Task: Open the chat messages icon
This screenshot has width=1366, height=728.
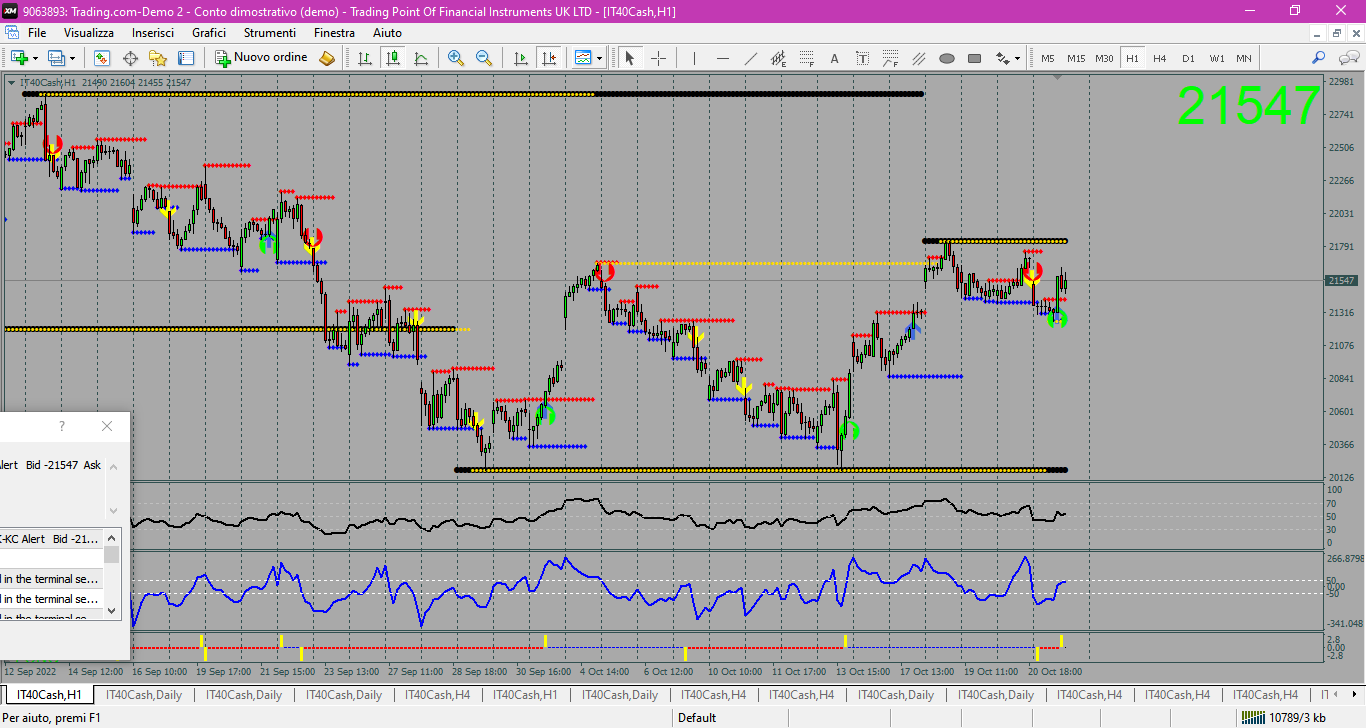Action: coord(1347,58)
